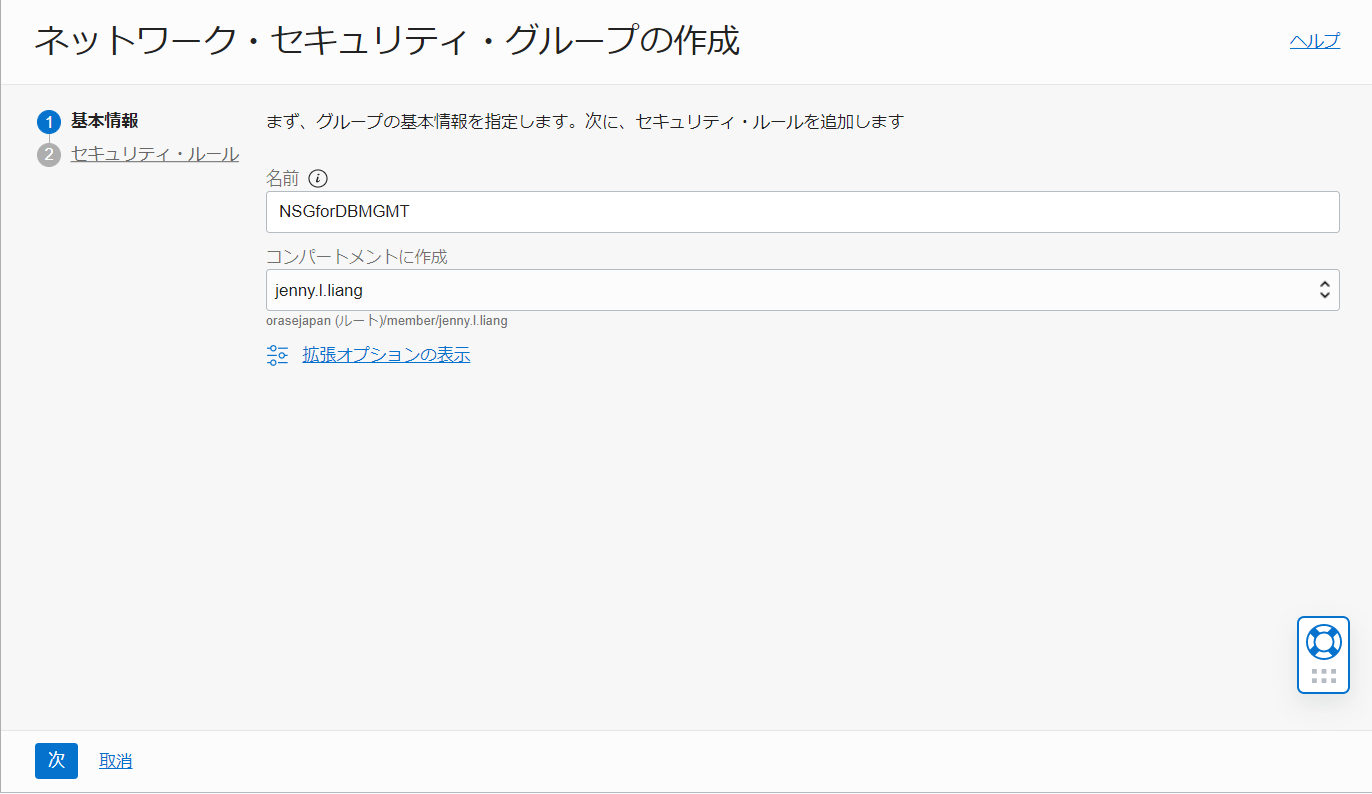1372x794 pixels.
Task: Go to the セキュリティ・ルール step
Action: [x=154, y=154]
